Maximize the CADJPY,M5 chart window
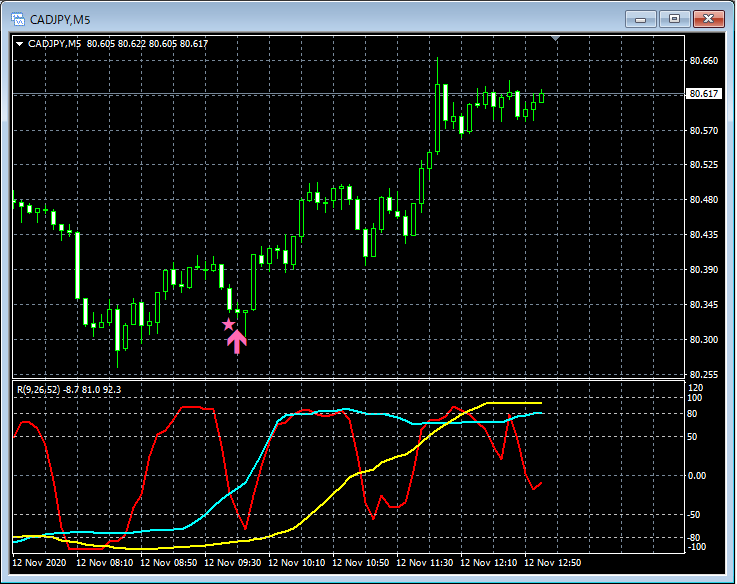This screenshot has height=584, width=737. tap(674, 19)
